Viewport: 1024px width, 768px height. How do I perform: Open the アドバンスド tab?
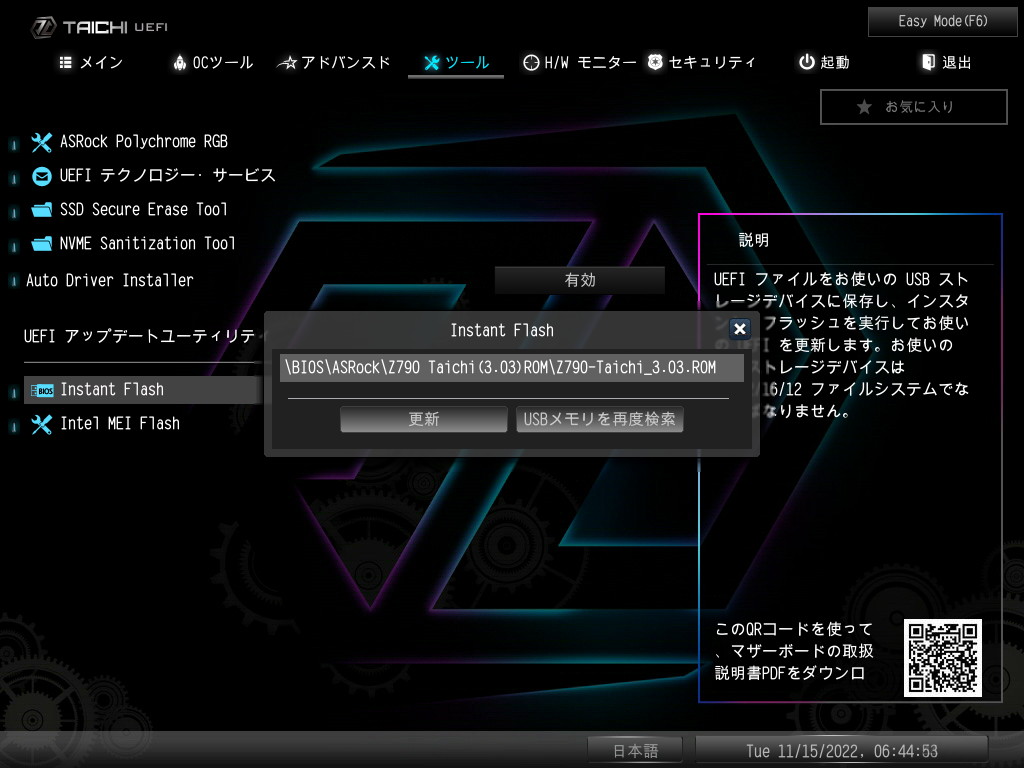coord(334,62)
